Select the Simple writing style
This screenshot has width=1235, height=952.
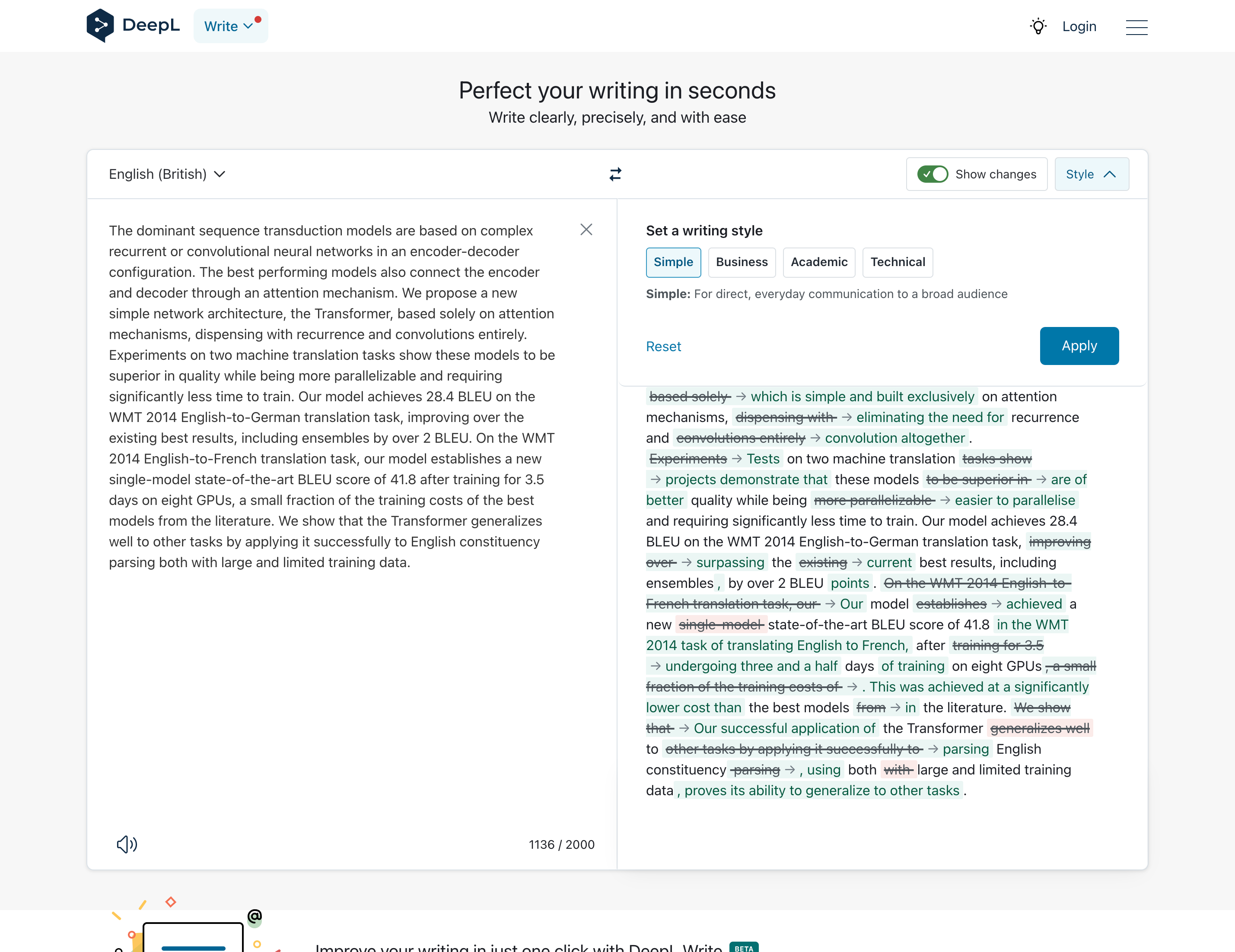coord(673,262)
